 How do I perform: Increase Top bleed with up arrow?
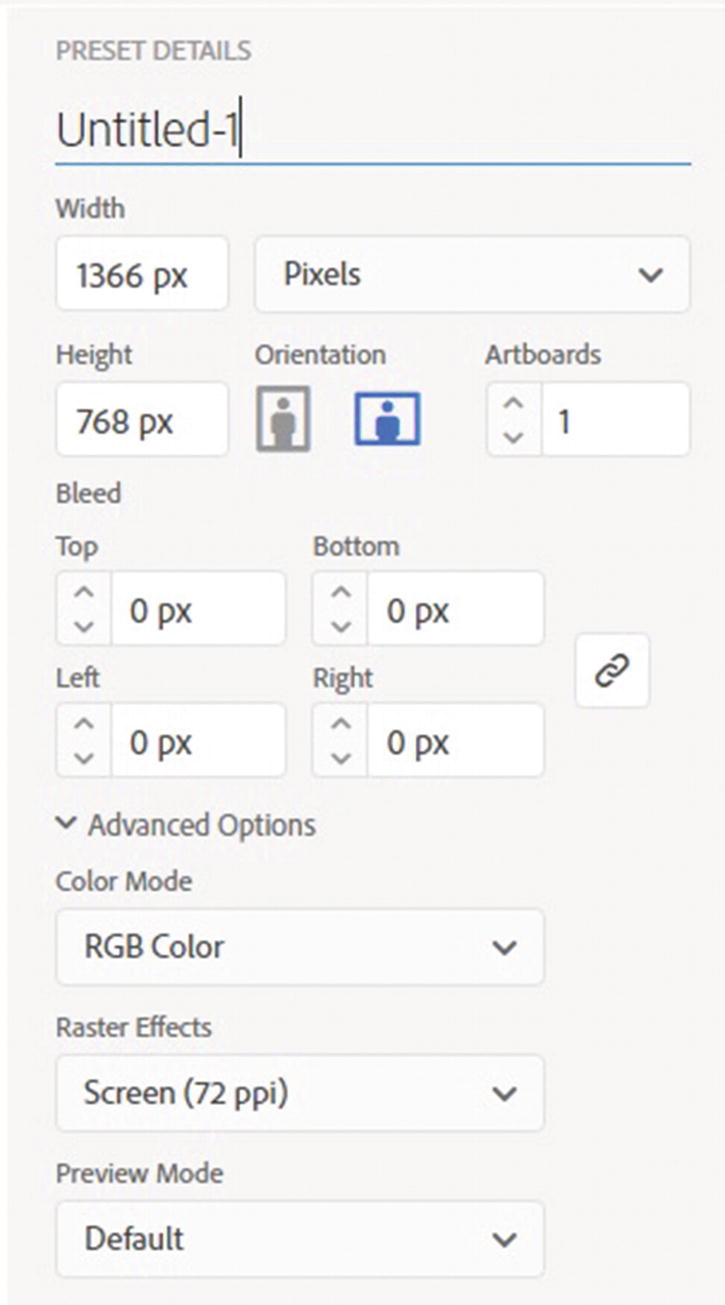pos(84,593)
